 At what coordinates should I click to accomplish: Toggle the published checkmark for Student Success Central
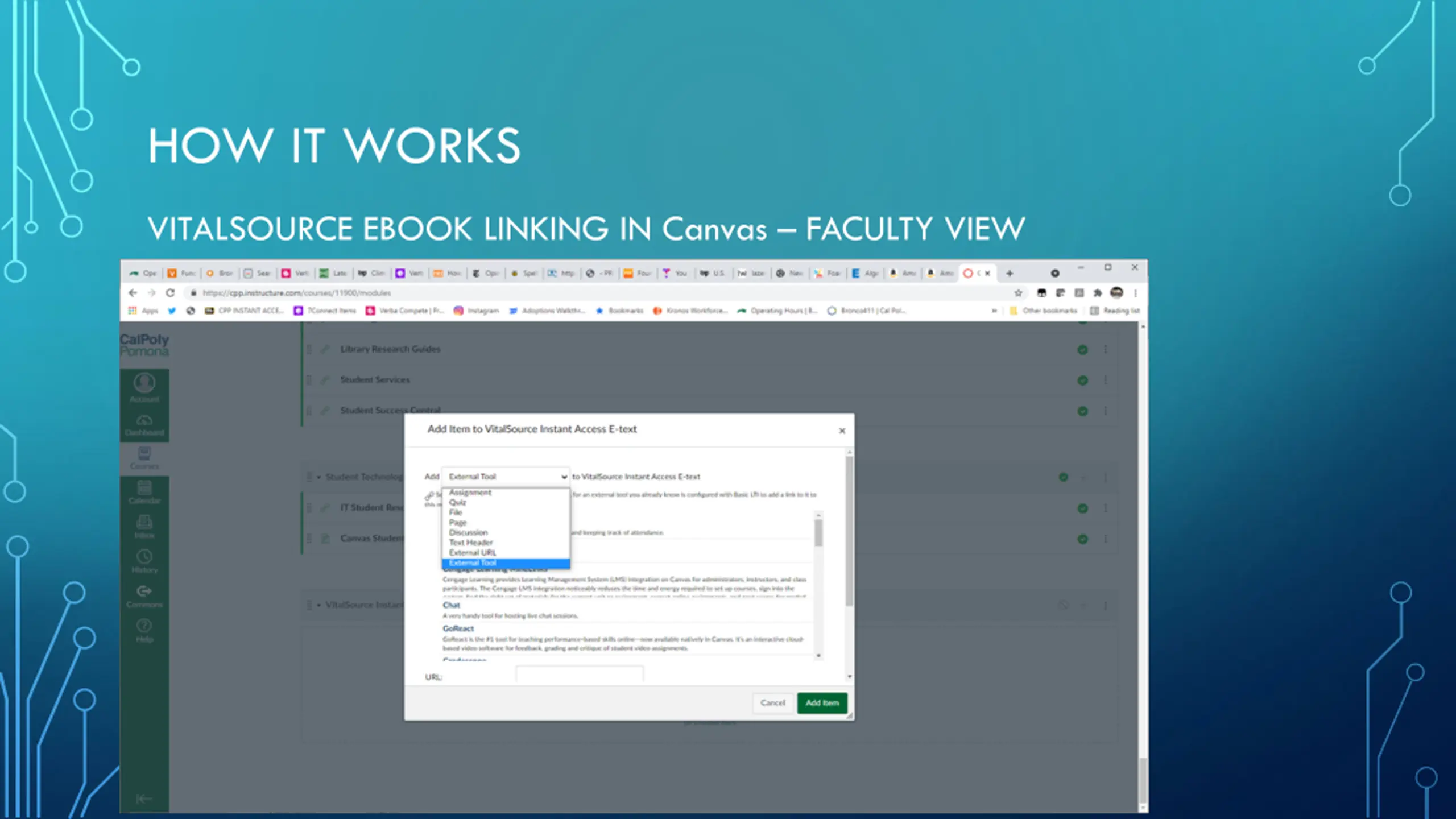pos(1083,411)
